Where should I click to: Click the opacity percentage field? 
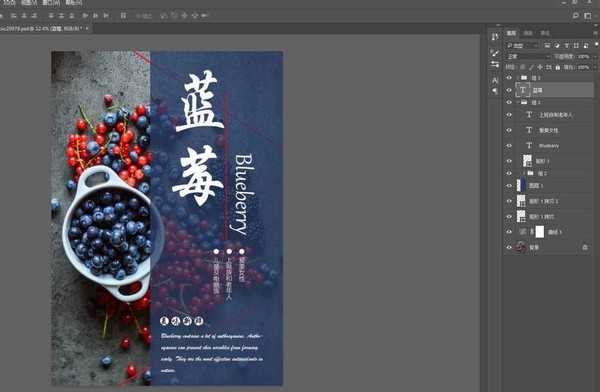(583, 57)
